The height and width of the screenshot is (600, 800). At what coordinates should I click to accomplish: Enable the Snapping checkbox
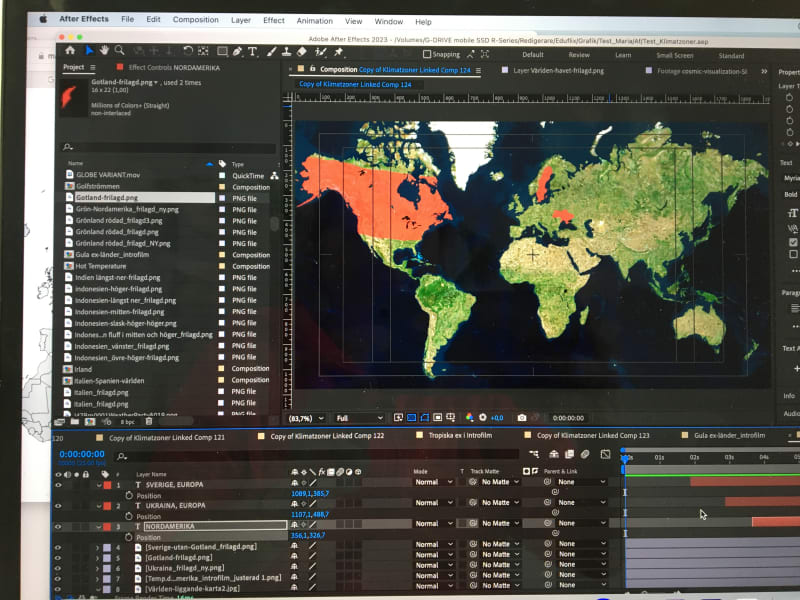pyautogui.click(x=428, y=55)
